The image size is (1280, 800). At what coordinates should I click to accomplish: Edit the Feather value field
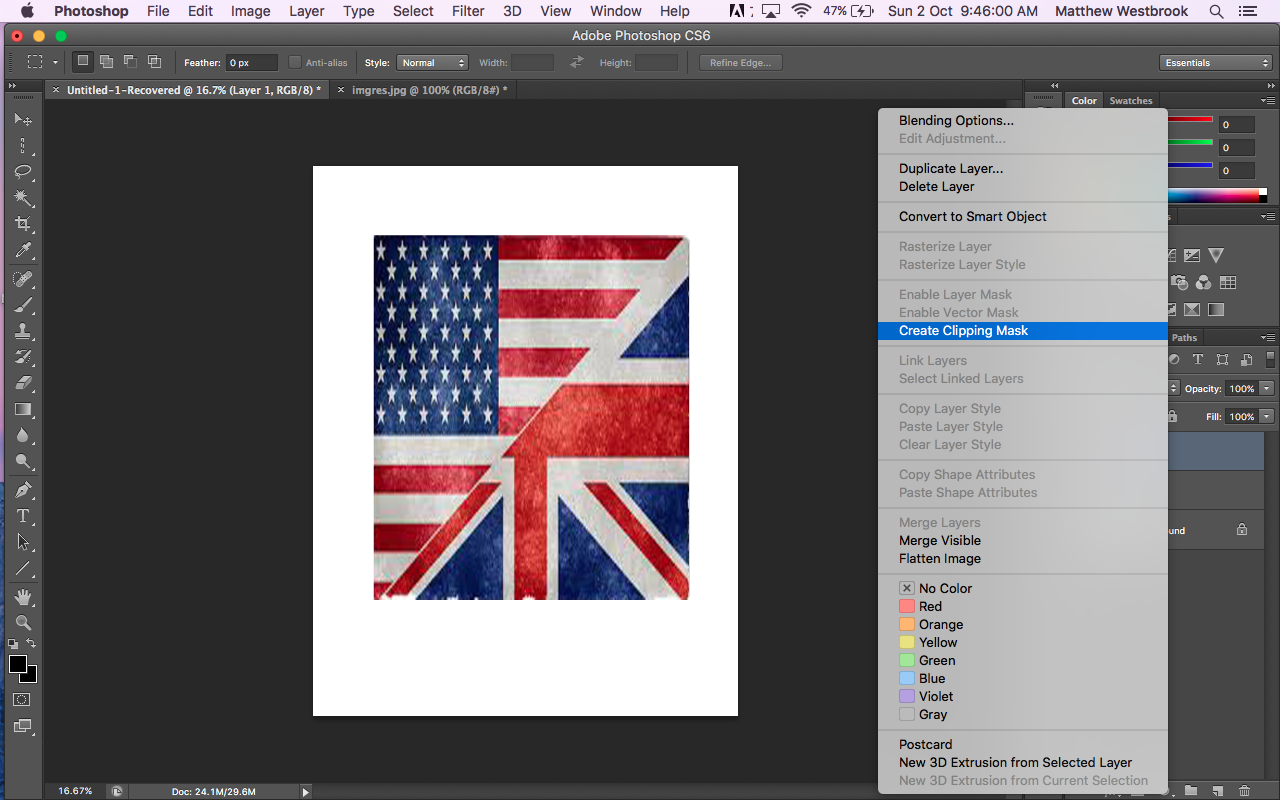(251, 63)
